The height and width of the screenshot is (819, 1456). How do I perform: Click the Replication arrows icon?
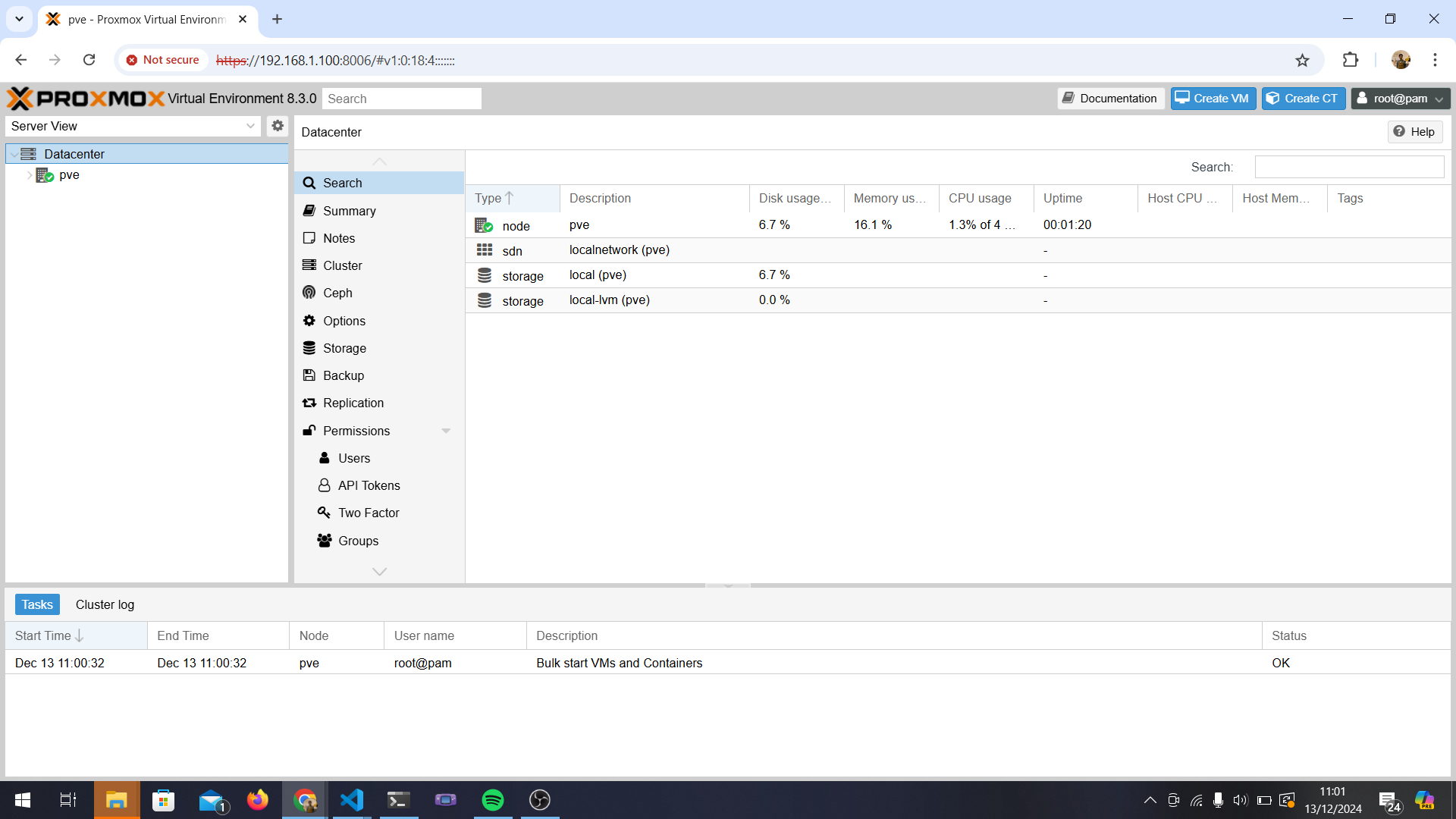click(309, 403)
